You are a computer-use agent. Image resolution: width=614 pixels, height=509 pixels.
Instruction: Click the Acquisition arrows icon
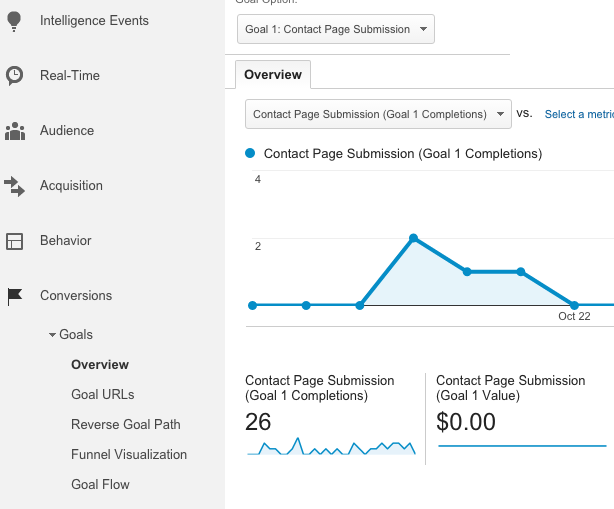tap(15, 186)
